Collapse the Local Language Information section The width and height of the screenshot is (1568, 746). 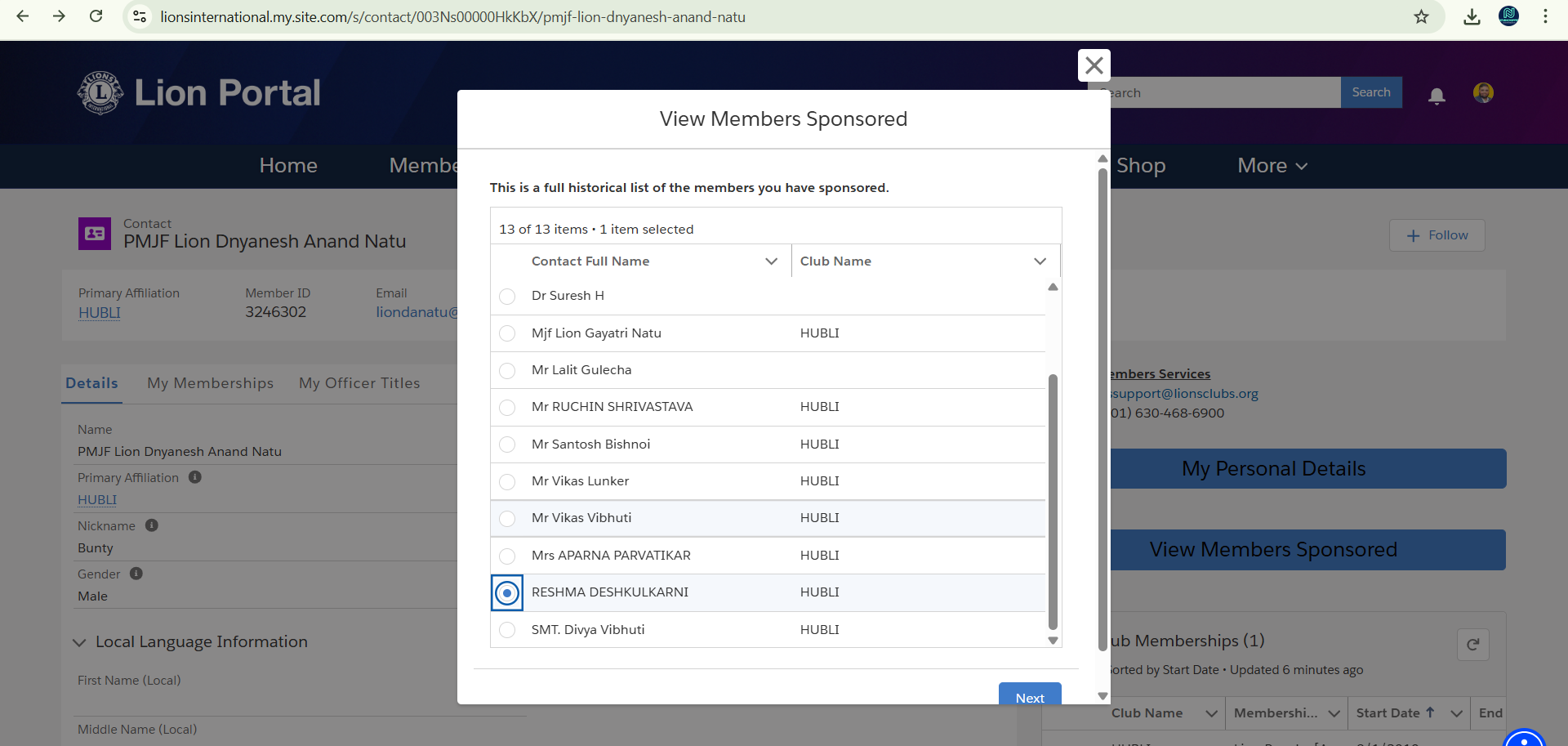coord(79,642)
